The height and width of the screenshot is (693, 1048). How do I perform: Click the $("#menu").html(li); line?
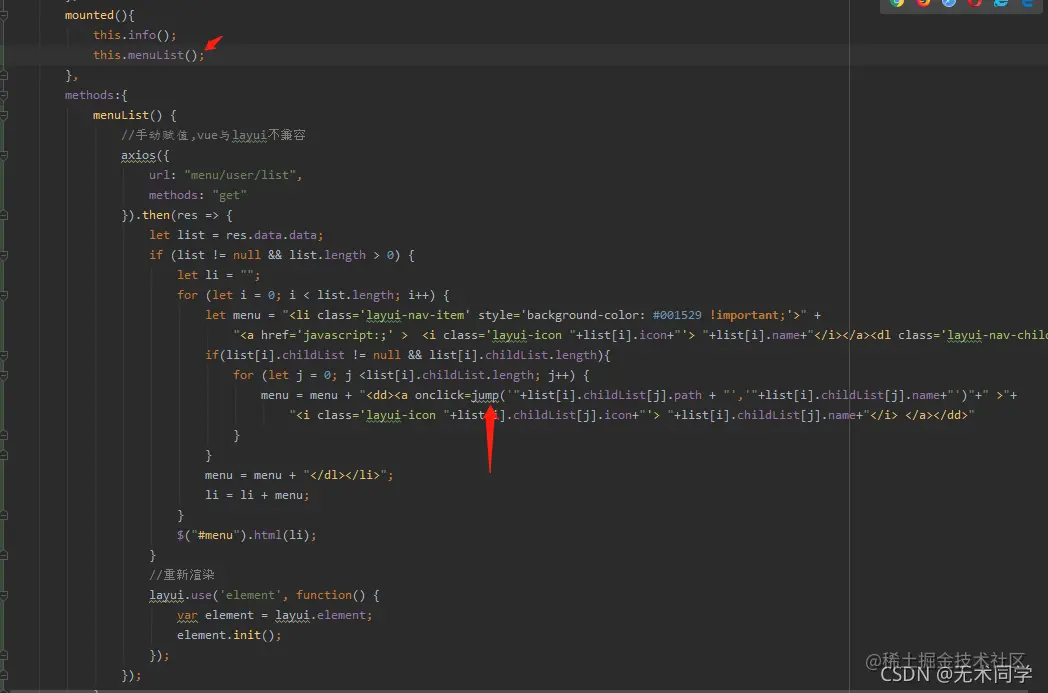(247, 535)
